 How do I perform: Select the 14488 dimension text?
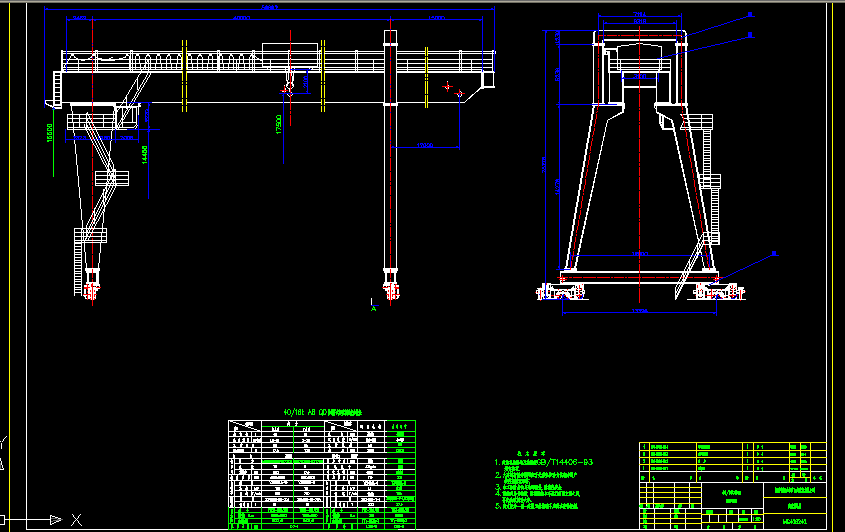(x=144, y=154)
